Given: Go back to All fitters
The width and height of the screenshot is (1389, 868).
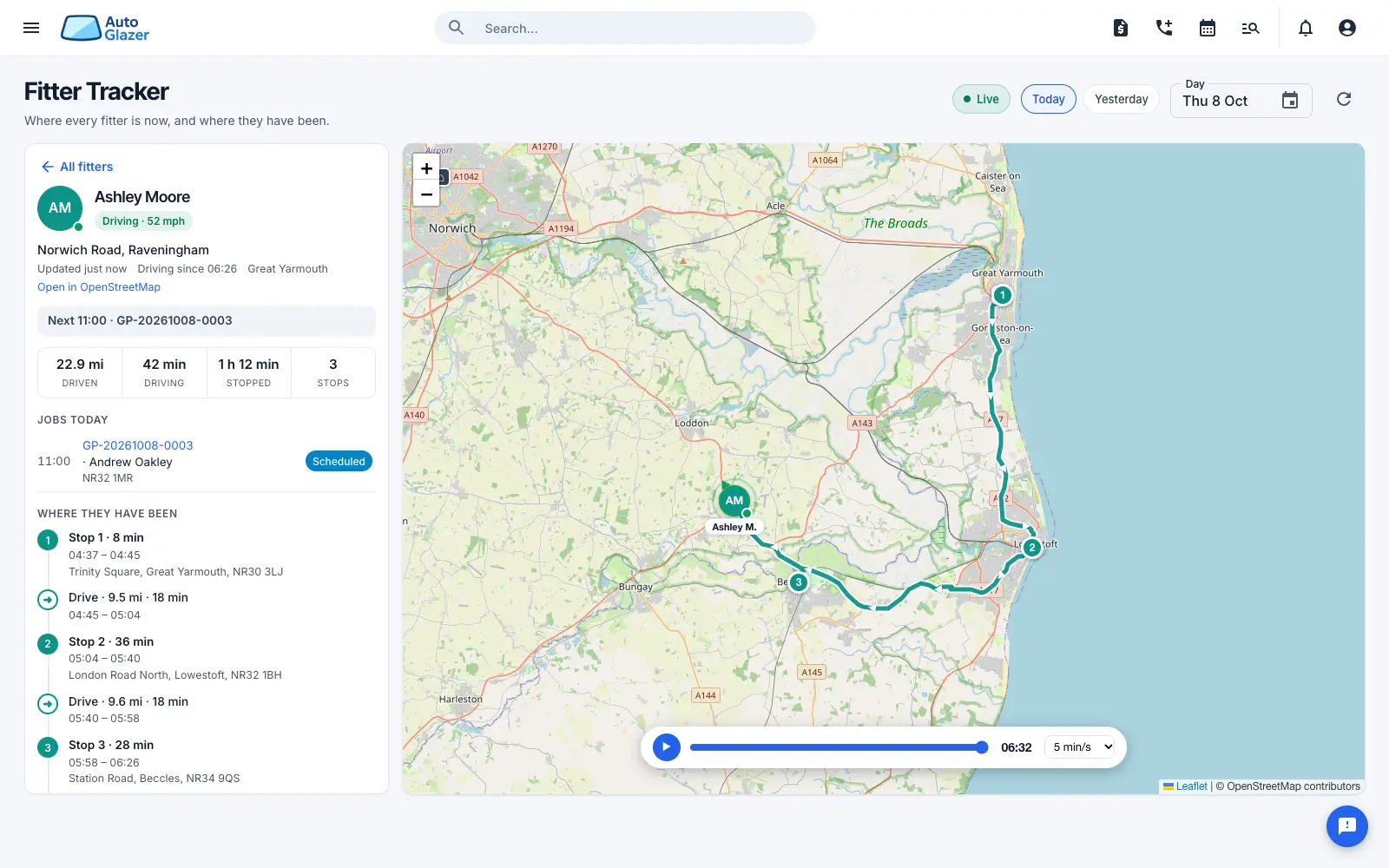Looking at the screenshot, I should [x=76, y=167].
